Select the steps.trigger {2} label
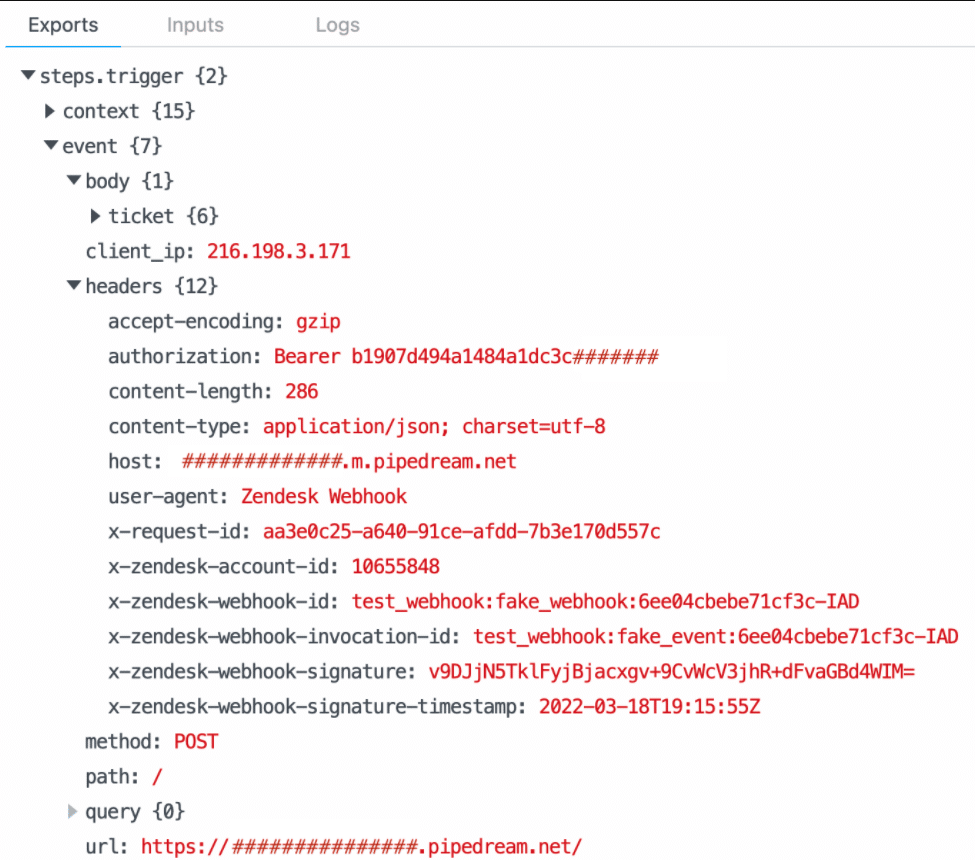975x860 pixels. 134,76
